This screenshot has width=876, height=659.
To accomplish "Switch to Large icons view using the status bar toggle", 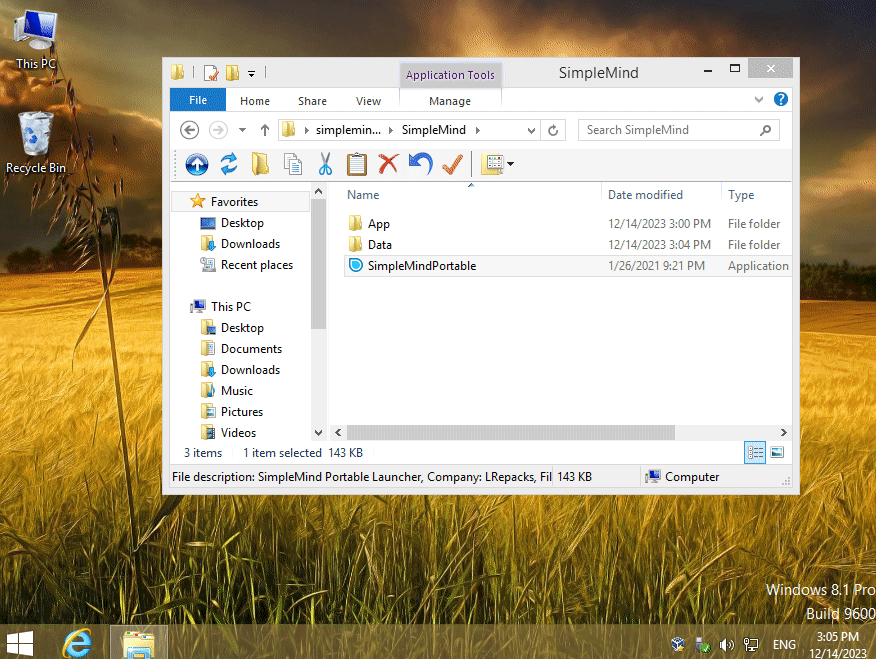I will [x=777, y=452].
